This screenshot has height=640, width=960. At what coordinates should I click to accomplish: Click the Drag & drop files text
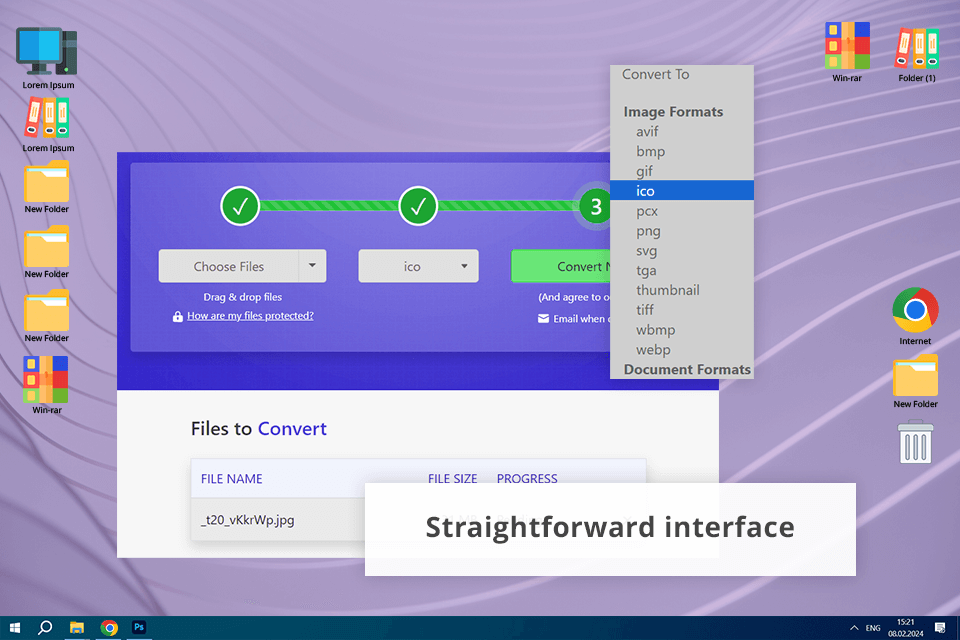[242, 297]
